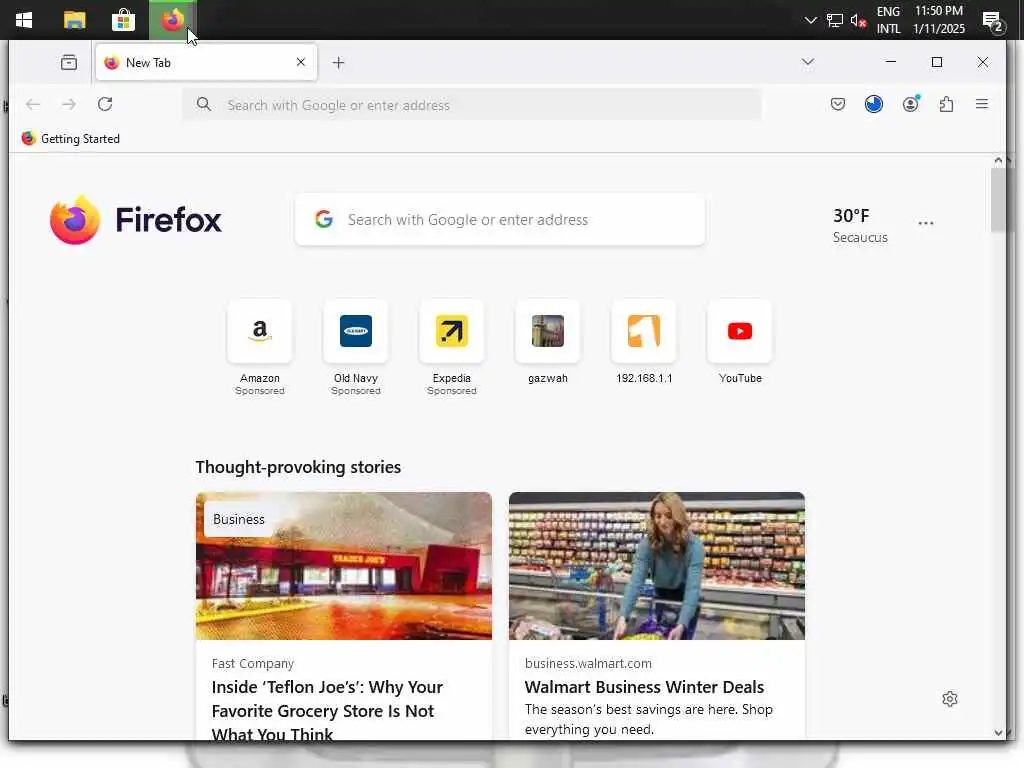Open new tab personalize gear icon
The height and width of the screenshot is (768, 1024).
tap(950, 699)
